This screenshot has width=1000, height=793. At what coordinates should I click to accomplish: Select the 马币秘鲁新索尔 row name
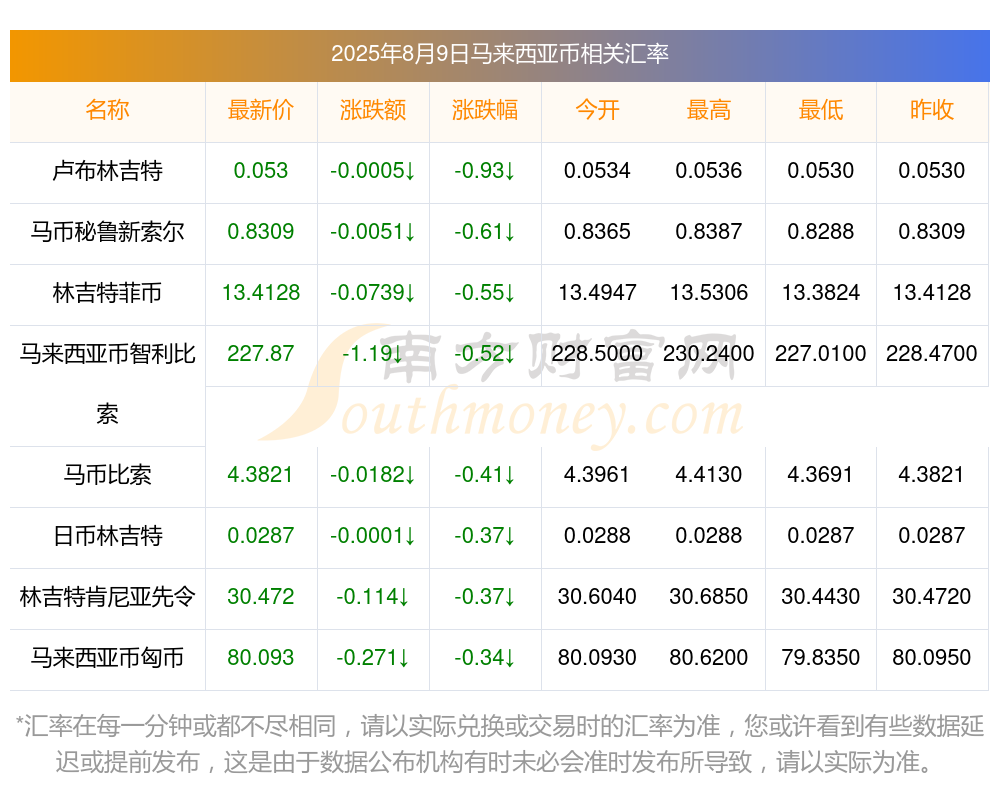point(107,231)
